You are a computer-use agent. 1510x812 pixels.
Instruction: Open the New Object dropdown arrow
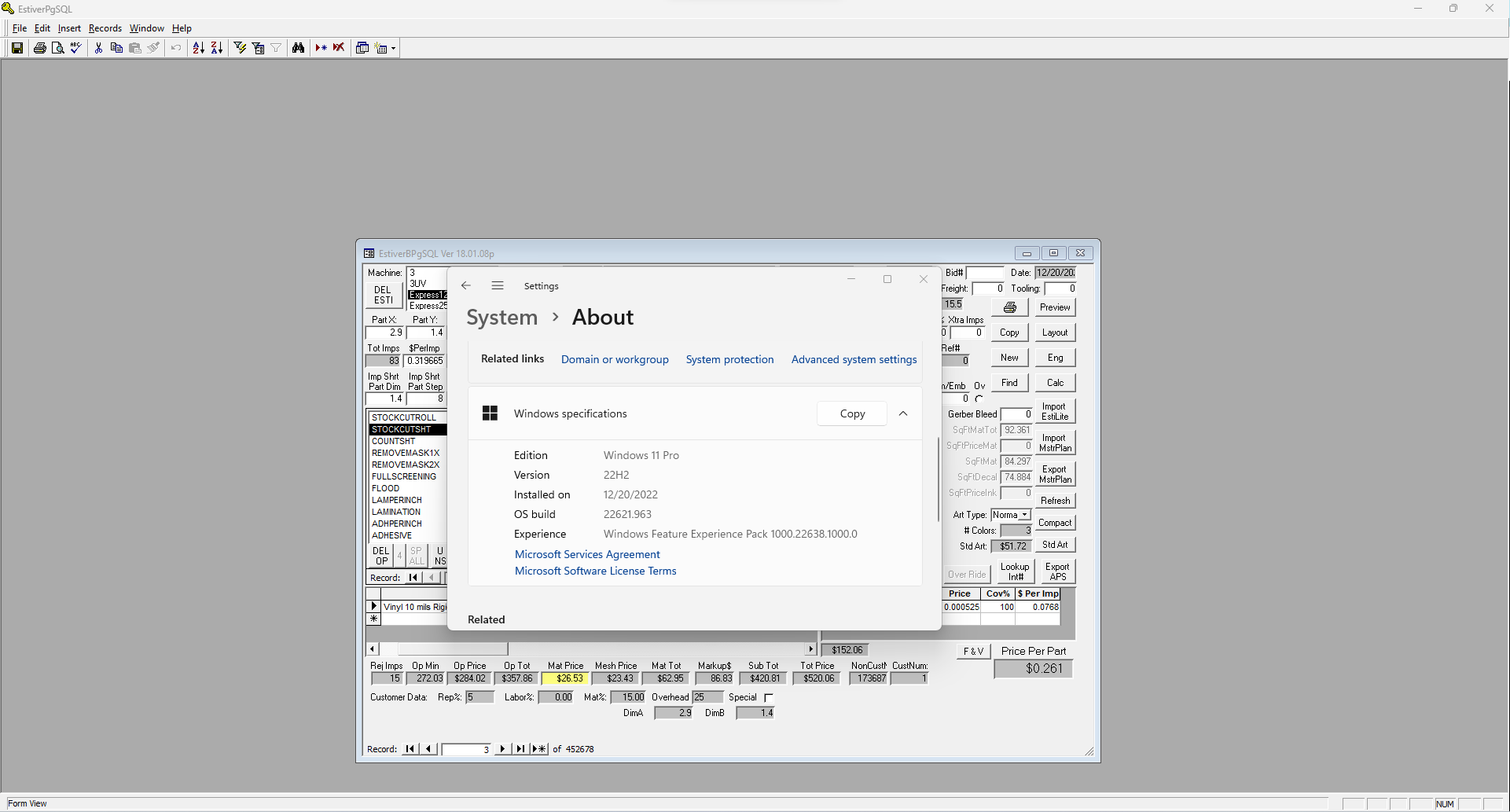pos(391,47)
